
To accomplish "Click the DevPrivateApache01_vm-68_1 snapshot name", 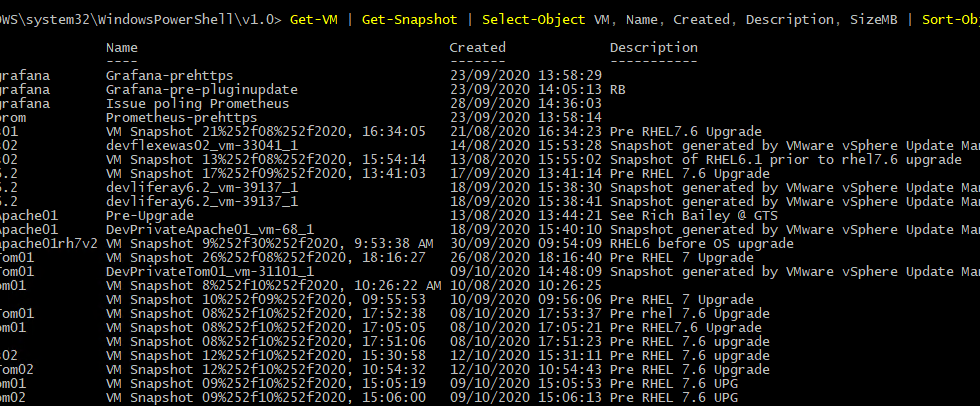I will [x=209, y=230].
